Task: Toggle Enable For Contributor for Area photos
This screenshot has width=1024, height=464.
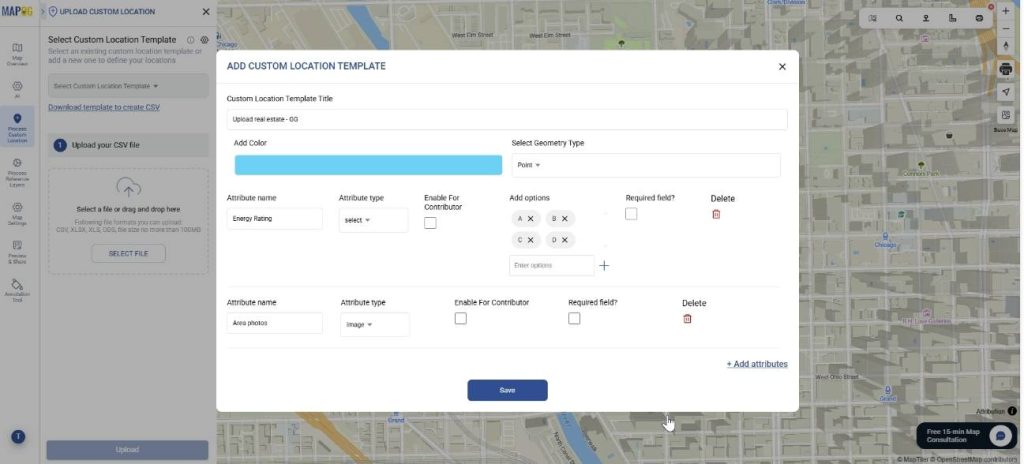Action: [461, 318]
